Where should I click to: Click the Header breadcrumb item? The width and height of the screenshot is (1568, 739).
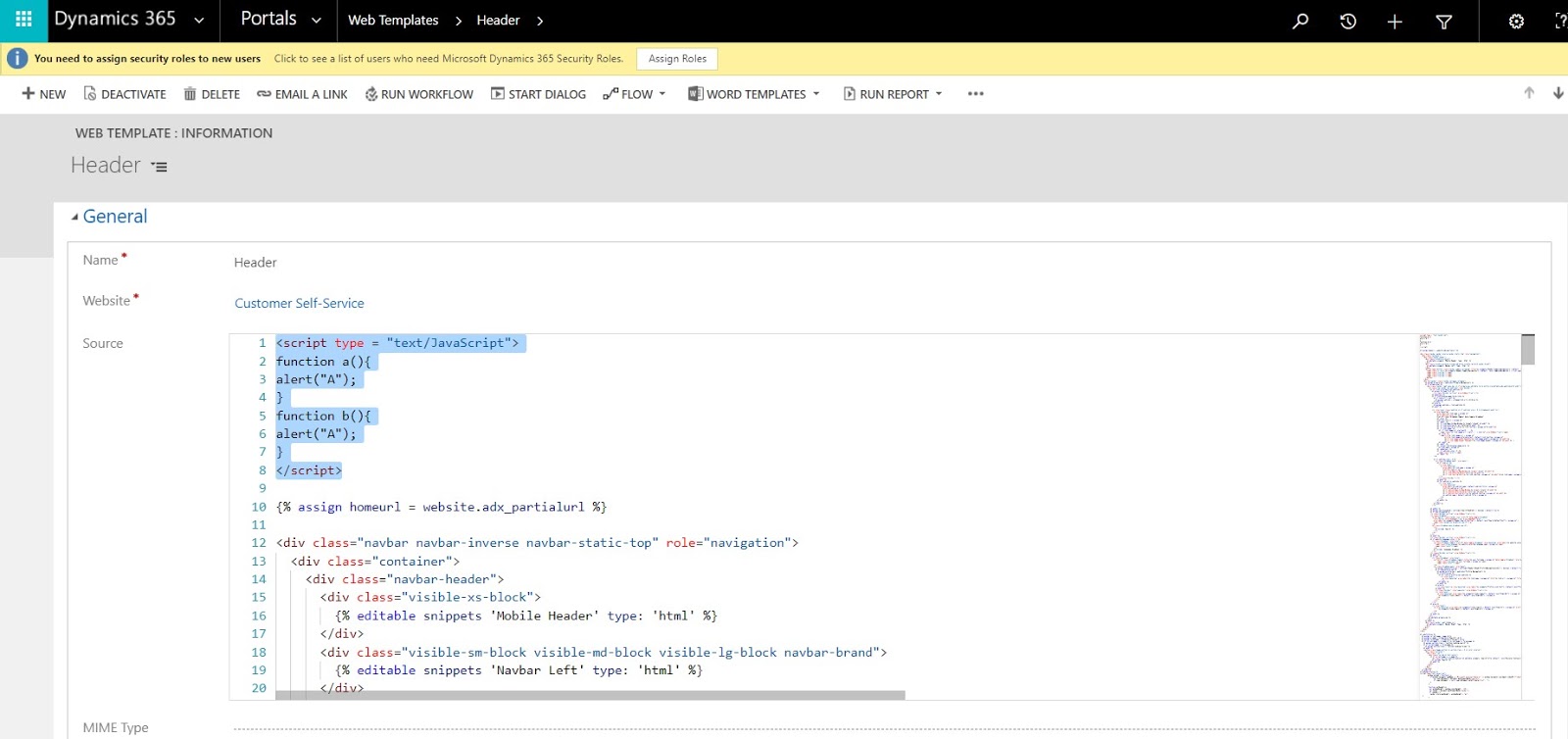pos(498,21)
